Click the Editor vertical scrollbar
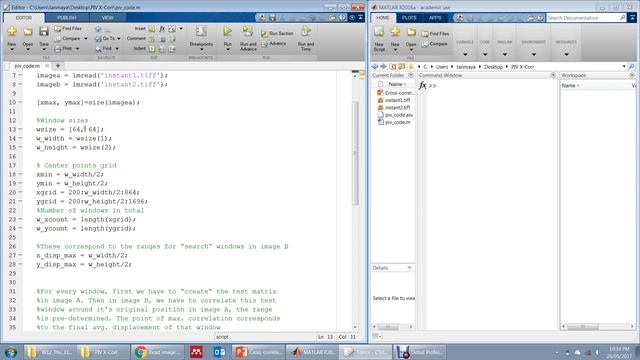This screenshot has width=640, height=360. (x=355, y=153)
